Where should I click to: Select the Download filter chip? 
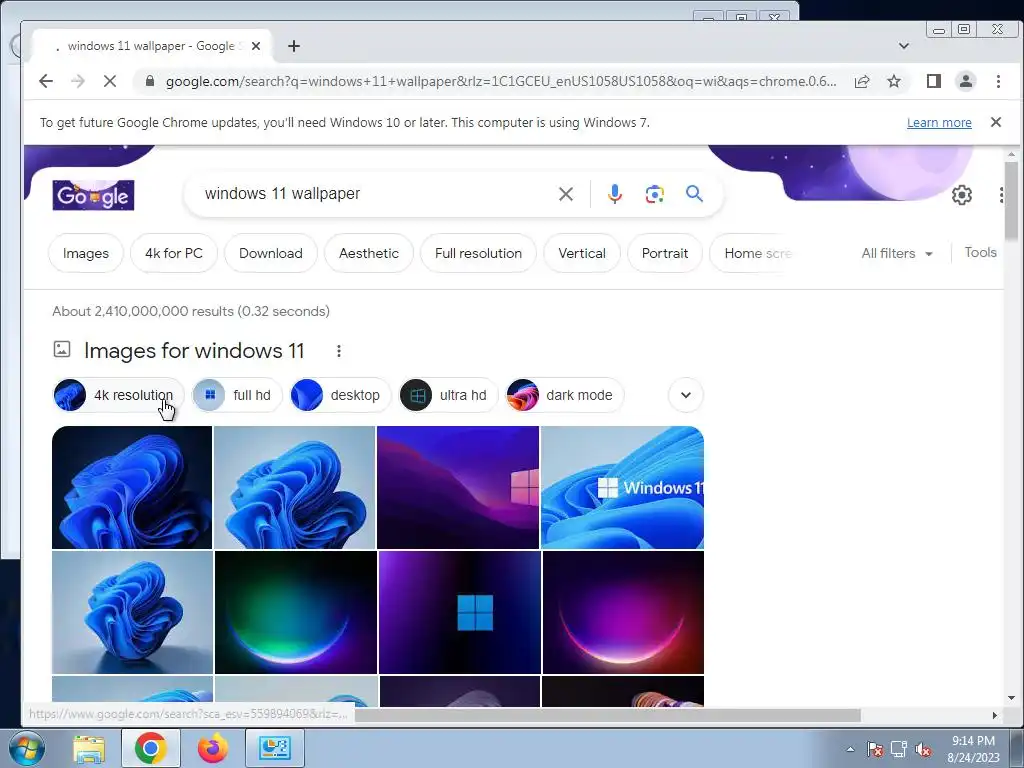[x=270, y=253]
